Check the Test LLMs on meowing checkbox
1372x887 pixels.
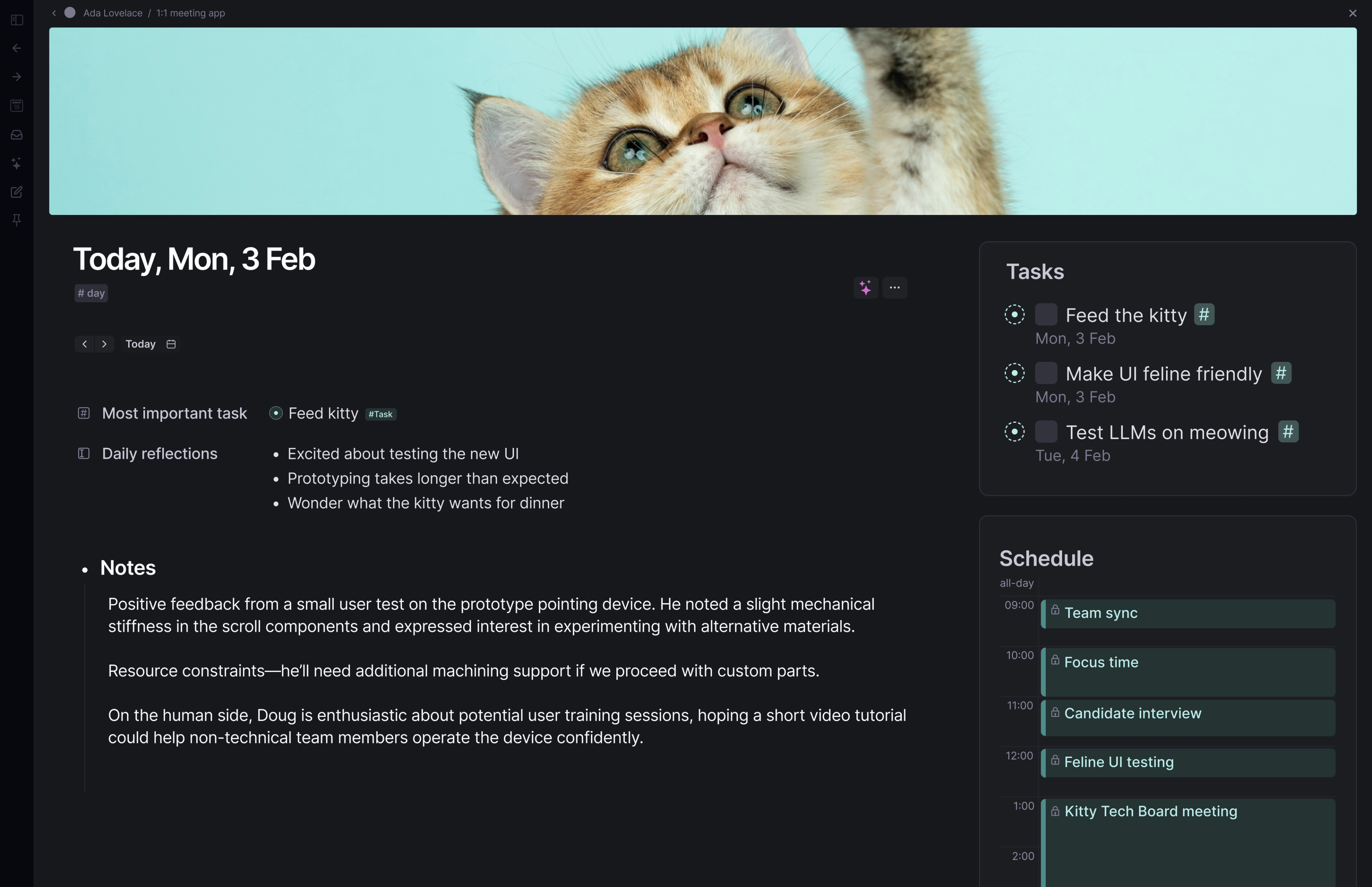pyautogui.click(x=1046, y=431)
